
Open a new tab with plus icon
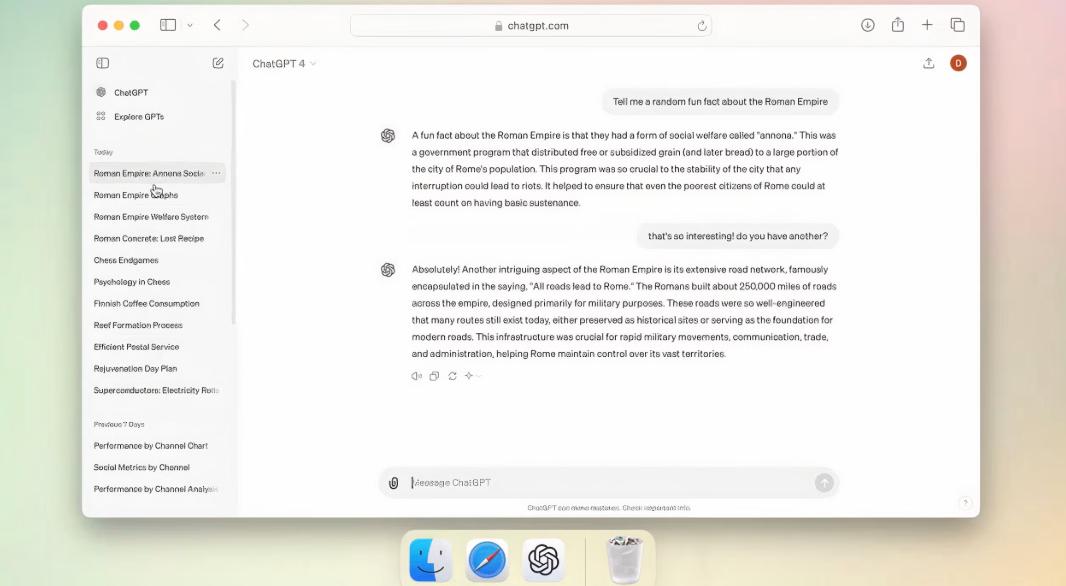(927, 25)
